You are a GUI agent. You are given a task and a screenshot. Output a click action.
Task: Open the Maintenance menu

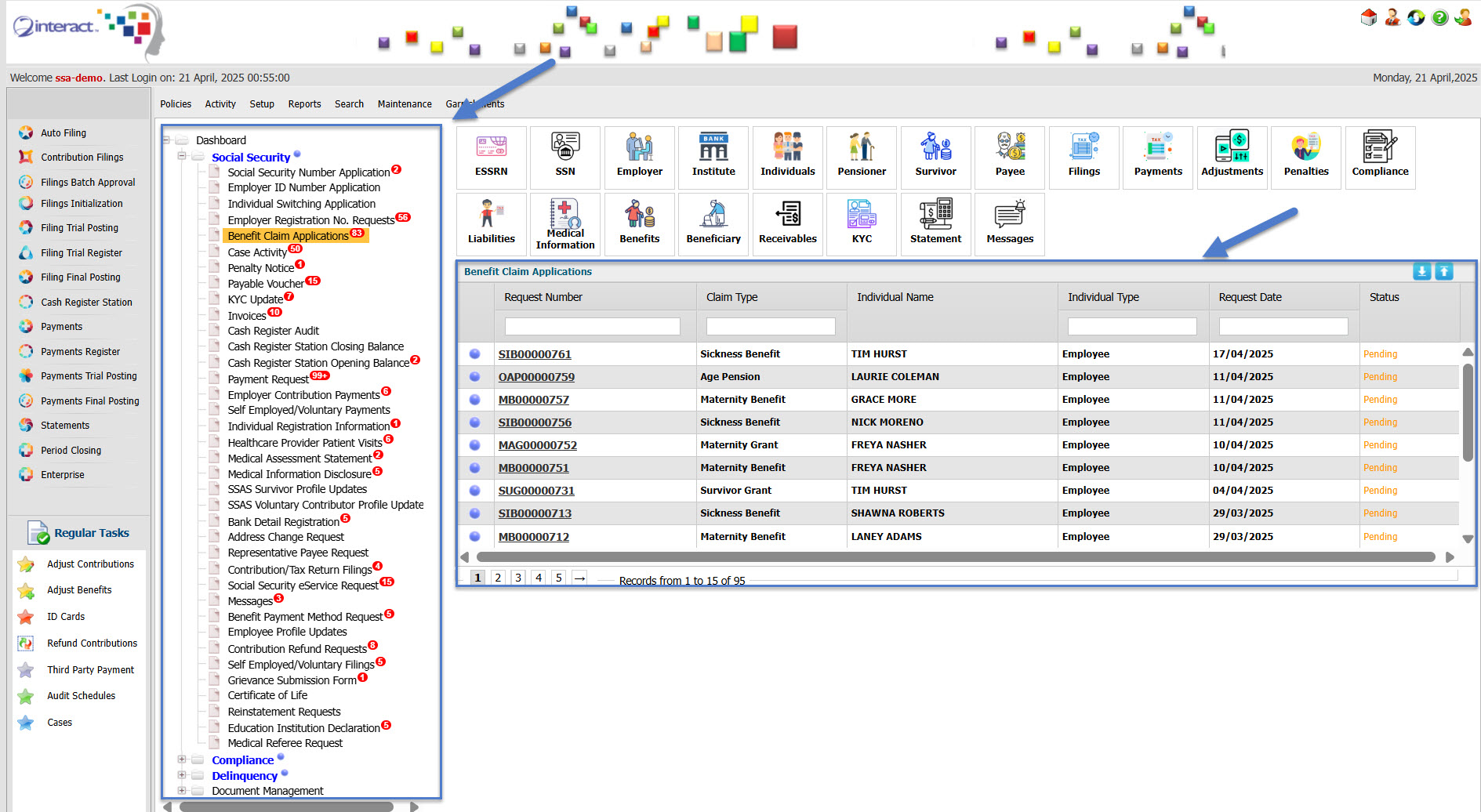click(x=405, y=104)
